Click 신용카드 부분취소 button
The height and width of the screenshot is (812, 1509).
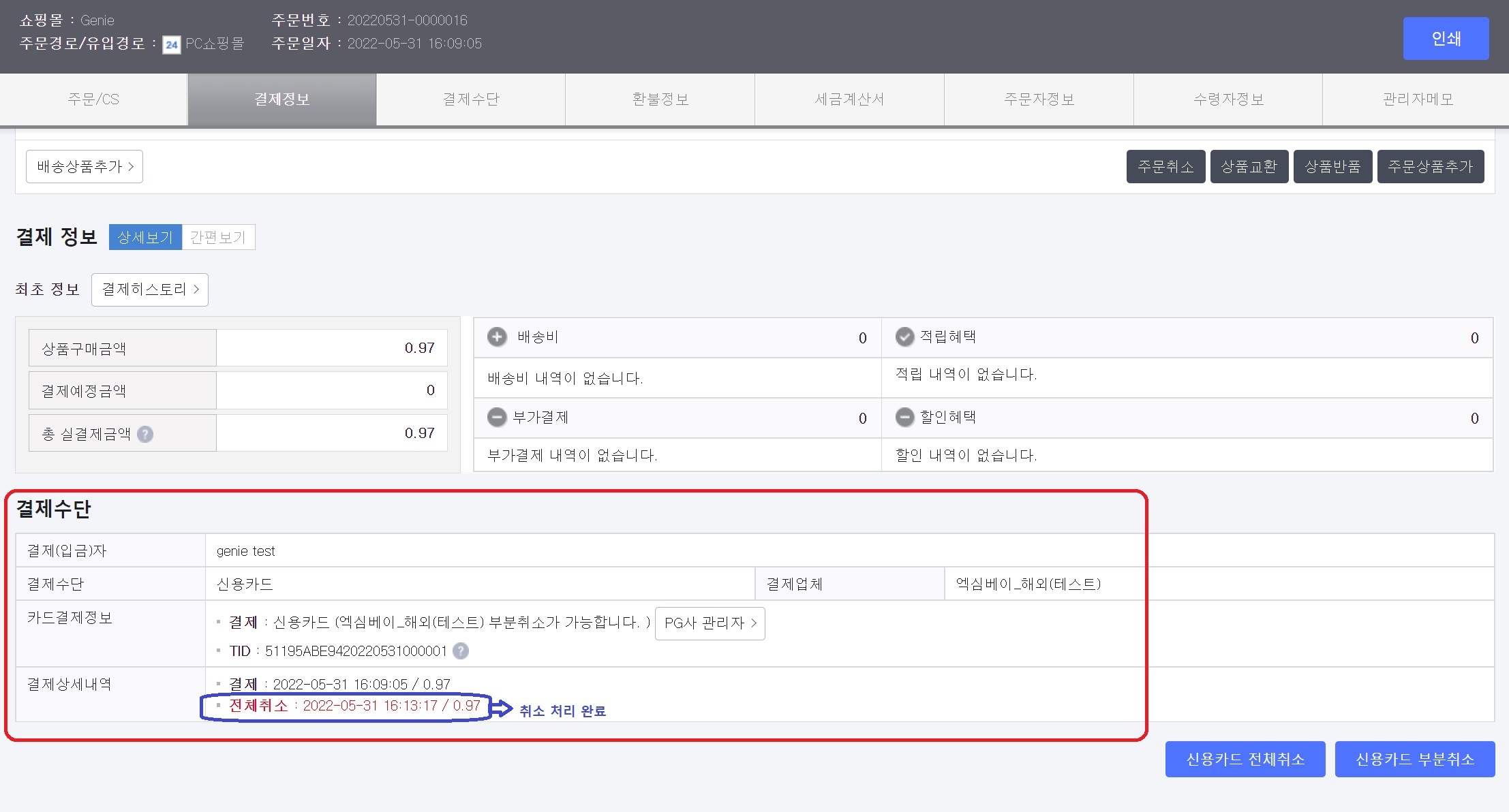click(x=1415, y=759)
